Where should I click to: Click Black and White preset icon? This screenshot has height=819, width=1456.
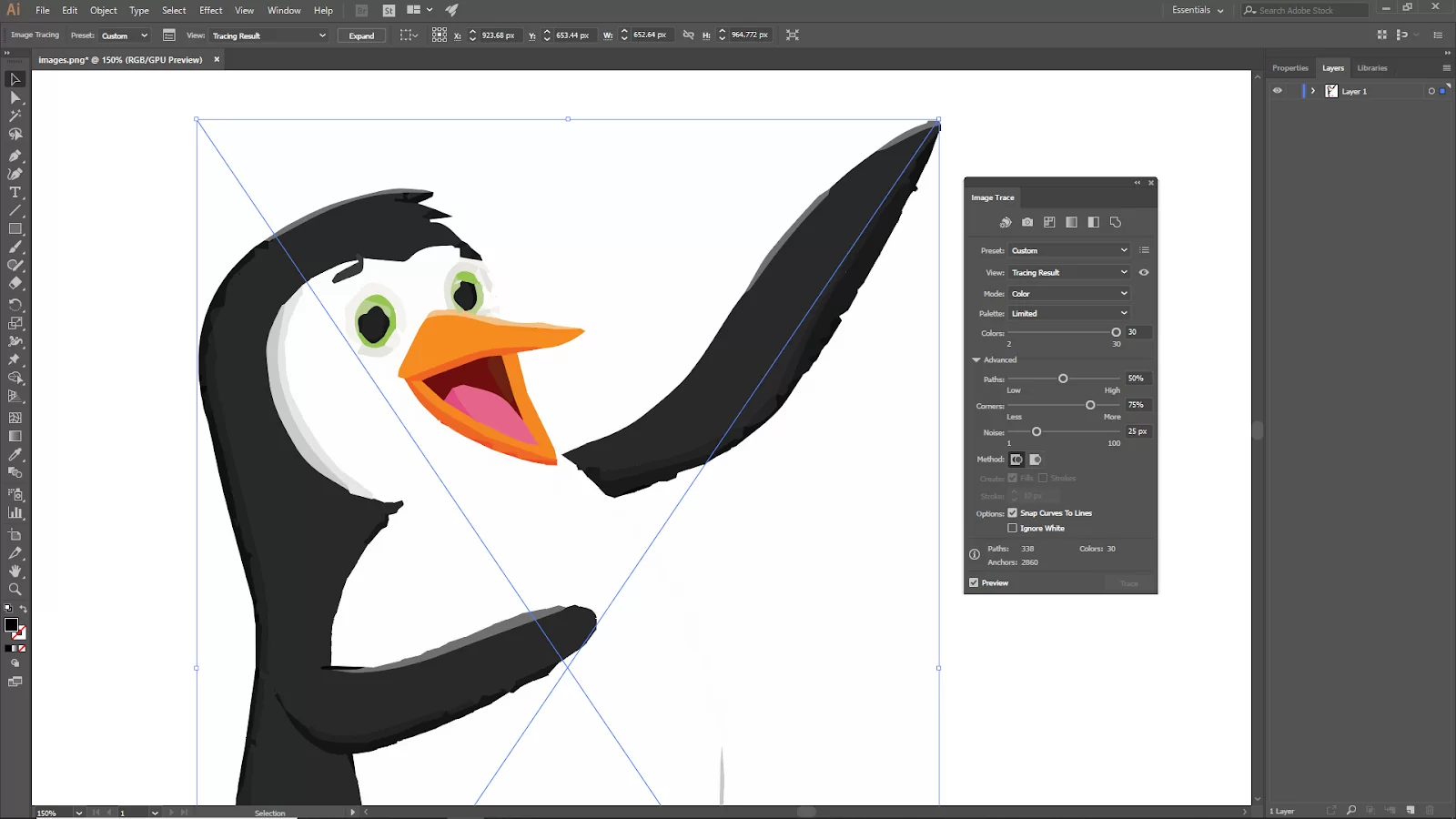tap(1093, 222)
